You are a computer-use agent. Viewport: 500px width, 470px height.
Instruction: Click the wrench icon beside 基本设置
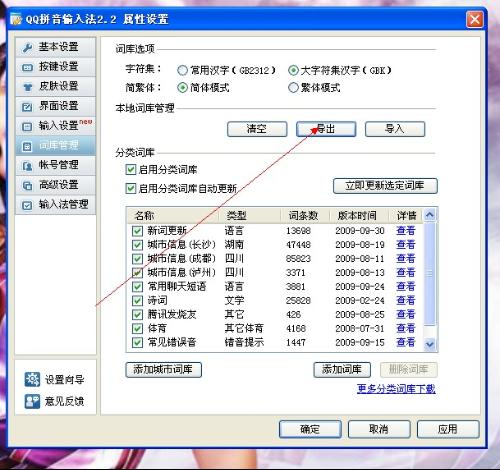[27, 48]
